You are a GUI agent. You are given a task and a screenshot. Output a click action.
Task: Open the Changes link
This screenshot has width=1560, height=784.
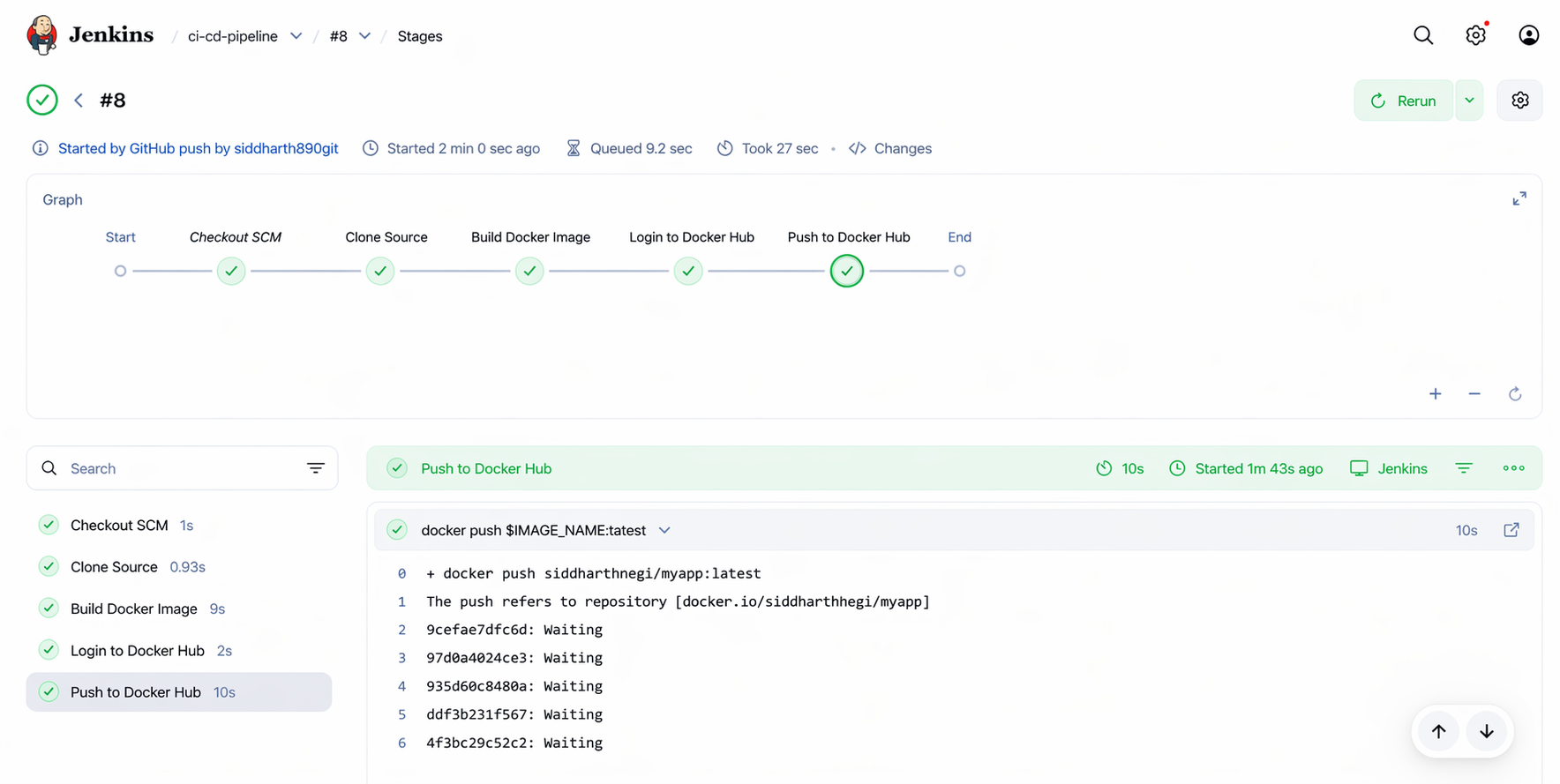tap(890, 148)
